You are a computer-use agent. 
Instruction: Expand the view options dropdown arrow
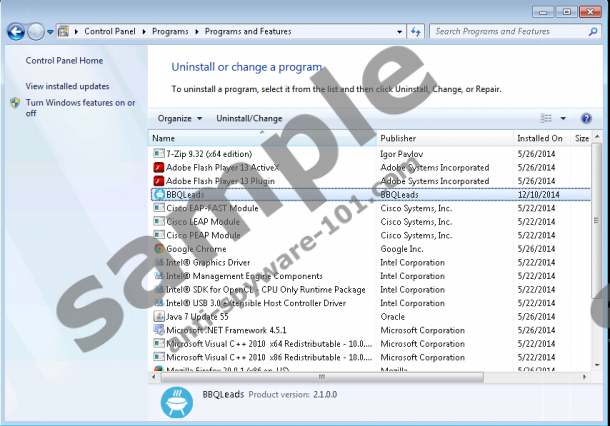point(563,118)
